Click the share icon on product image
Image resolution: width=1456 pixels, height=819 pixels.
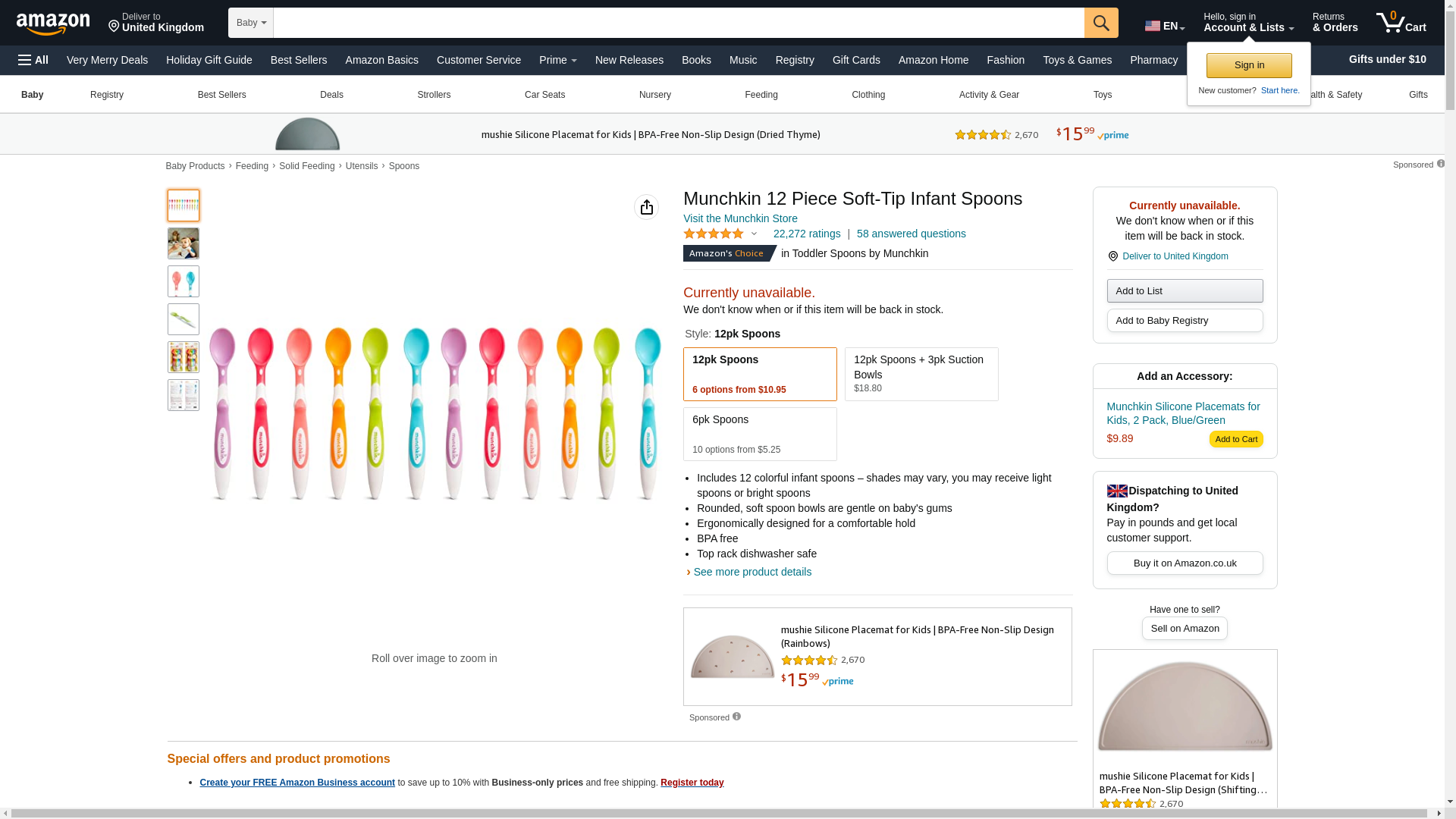(x=647, y=207)
